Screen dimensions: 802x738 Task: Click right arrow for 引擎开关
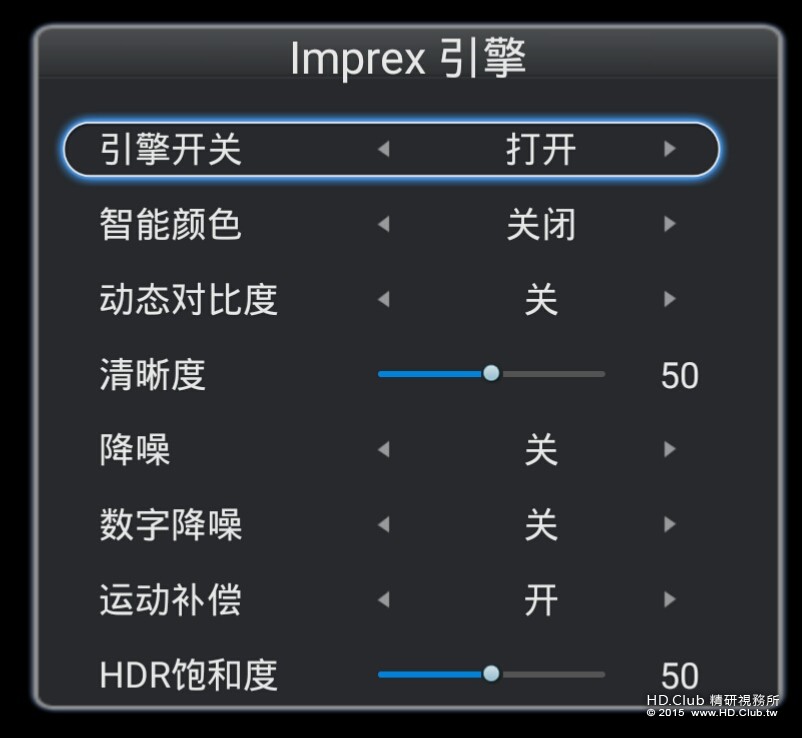click(669, 150)
